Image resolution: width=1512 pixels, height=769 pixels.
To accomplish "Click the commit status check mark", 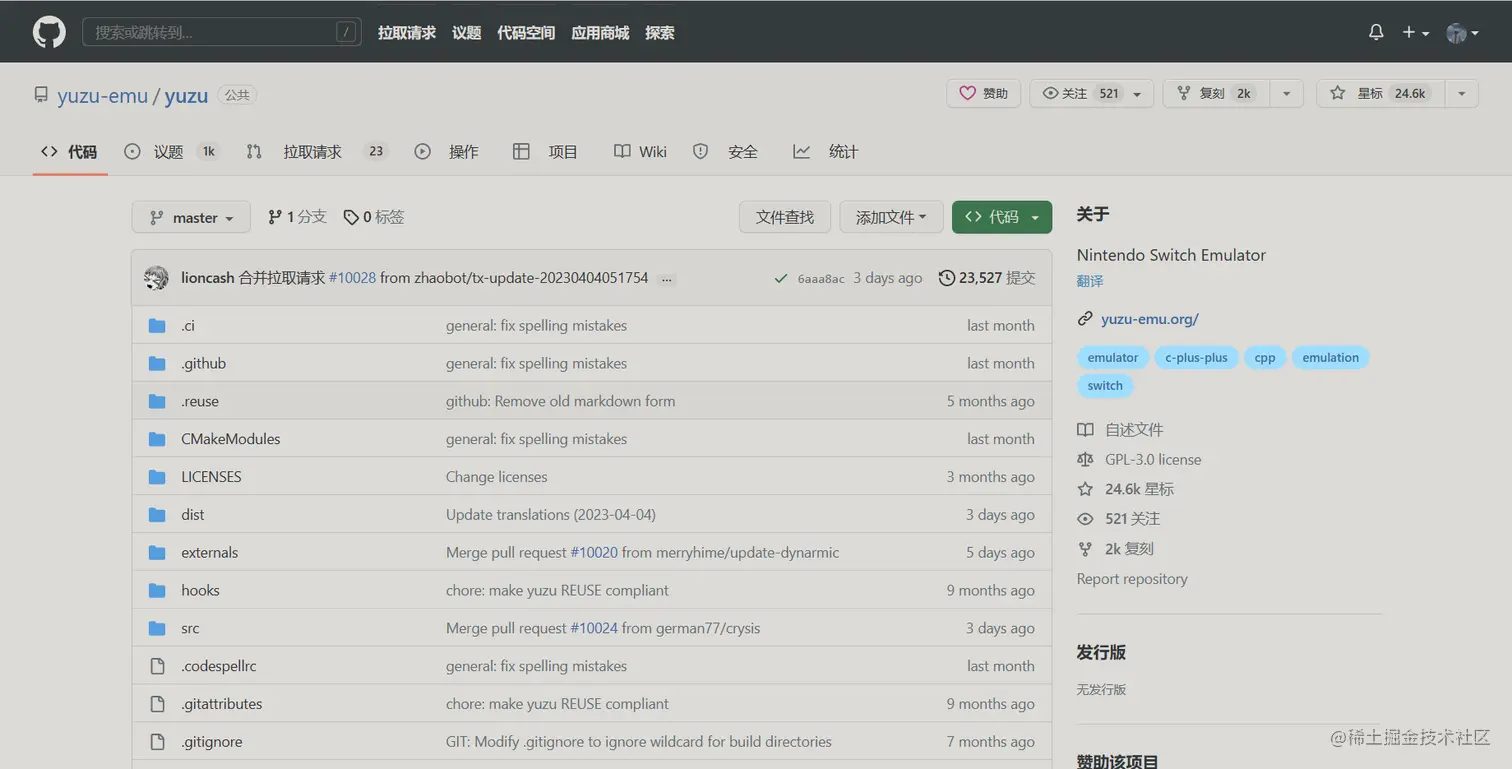I will pyautogui.click(x=780, y=278).
